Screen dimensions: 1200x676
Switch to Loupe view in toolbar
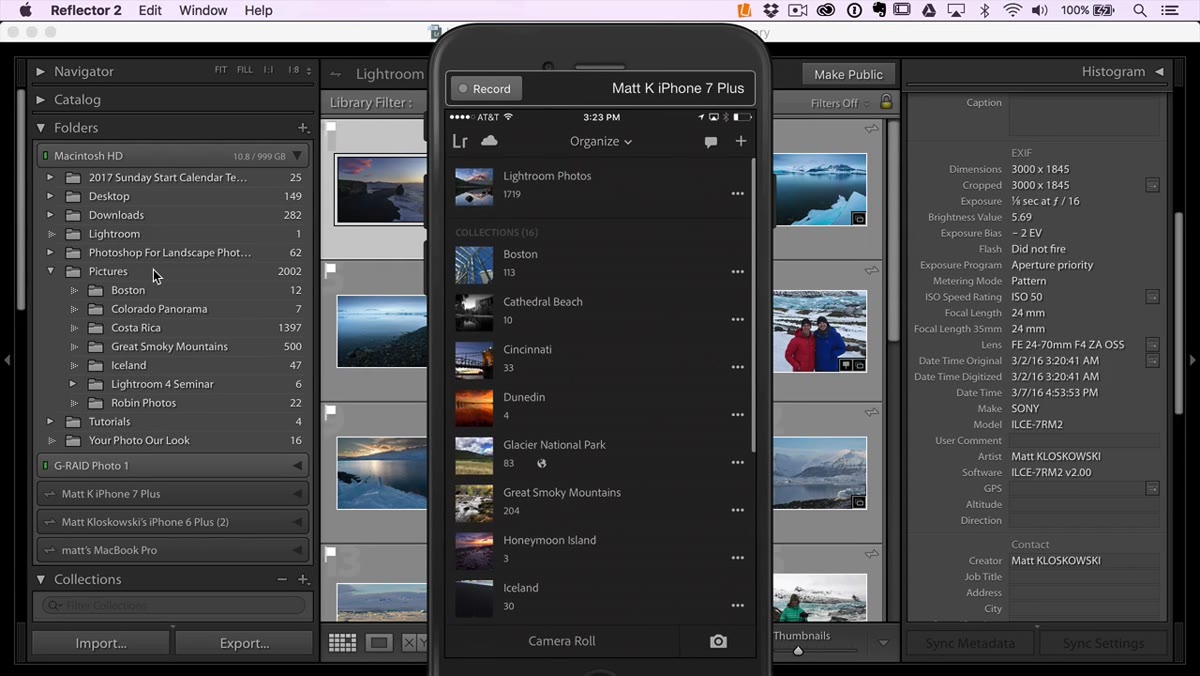pos(379,644)
